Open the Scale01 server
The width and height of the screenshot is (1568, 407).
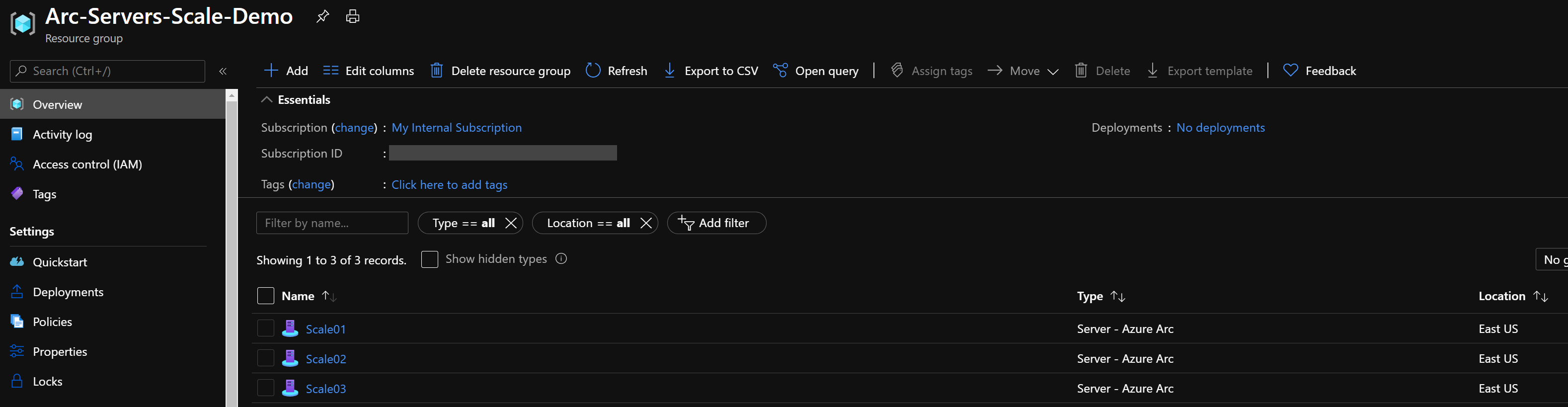click(x=325, y=329)
